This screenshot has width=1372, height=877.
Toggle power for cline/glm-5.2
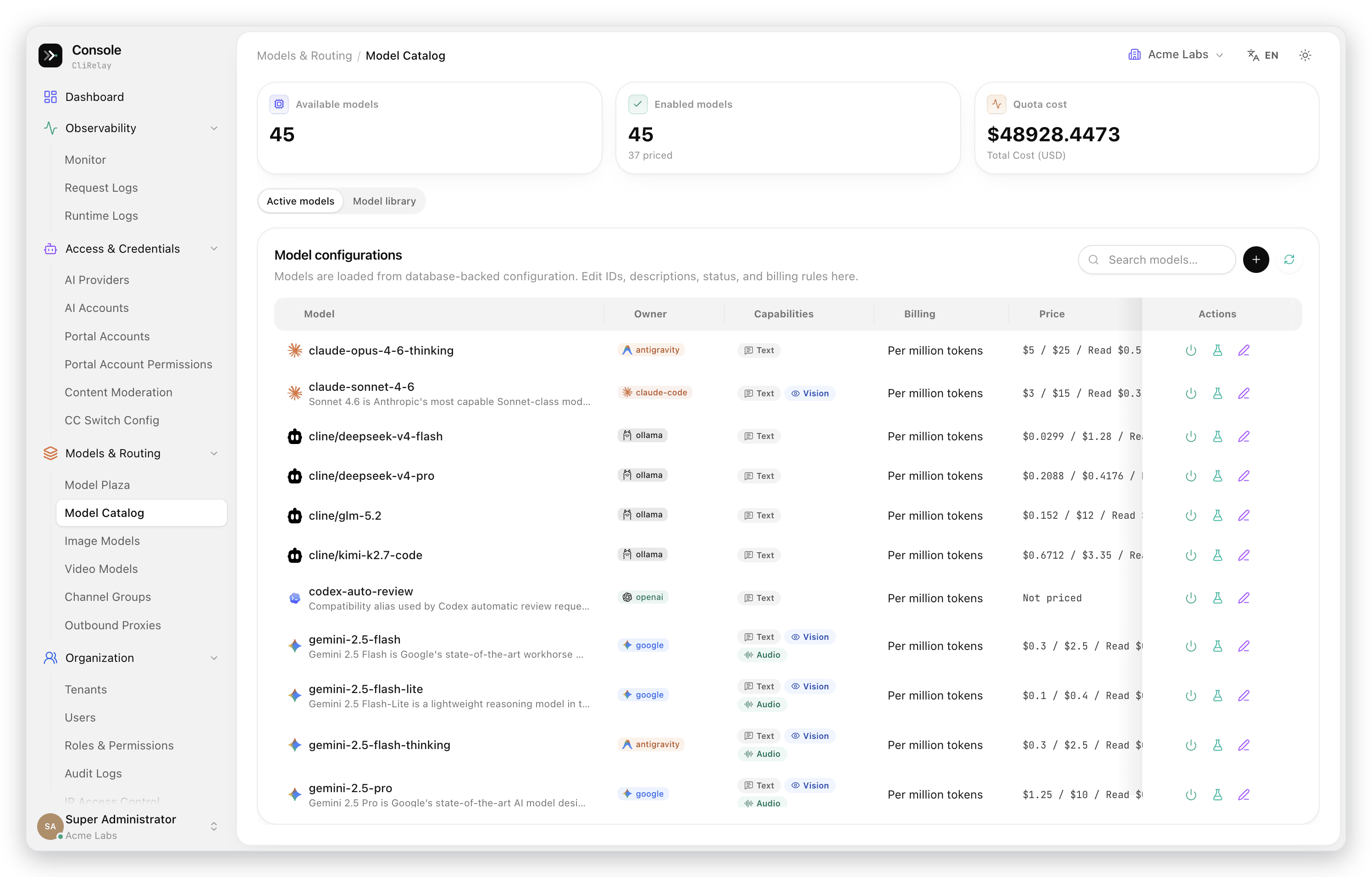[x=1190, y=516]
